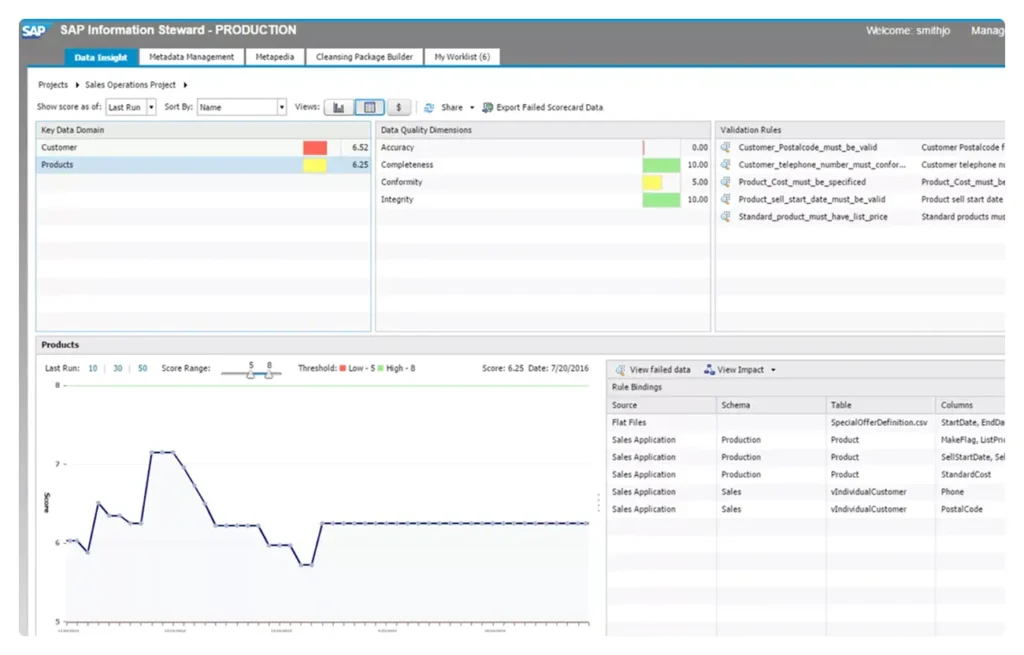This screenshot has height=655, width=1024.
Task: Select the grid view icon next to Views
Action: [x=371, y=107]
